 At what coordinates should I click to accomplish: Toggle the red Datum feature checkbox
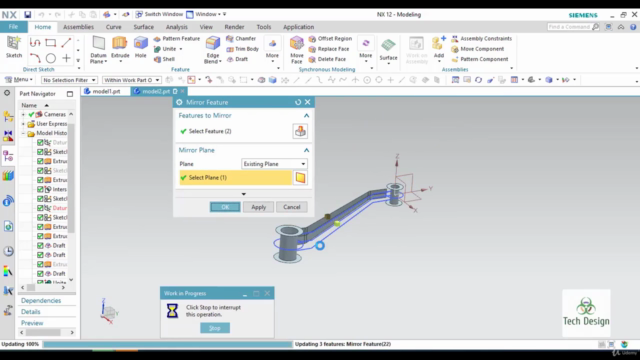coord(40,208)
